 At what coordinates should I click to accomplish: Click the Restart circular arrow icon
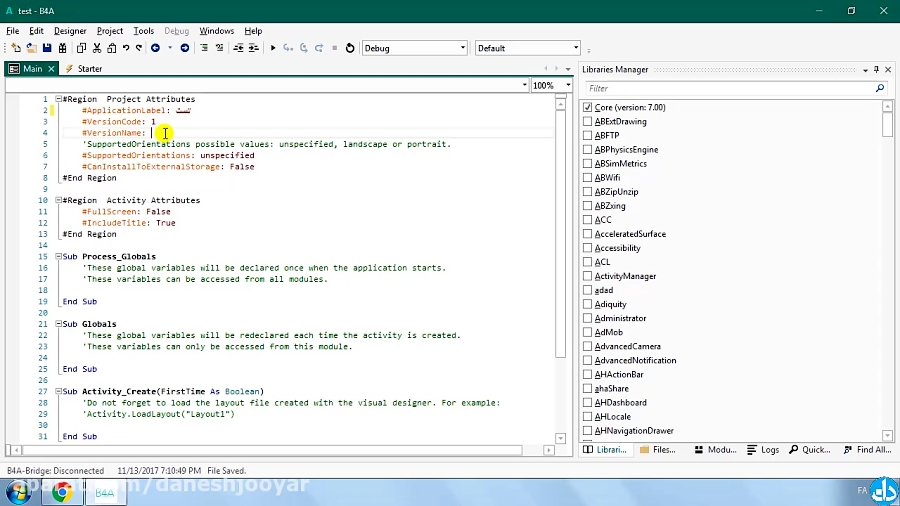pos(350,48)
